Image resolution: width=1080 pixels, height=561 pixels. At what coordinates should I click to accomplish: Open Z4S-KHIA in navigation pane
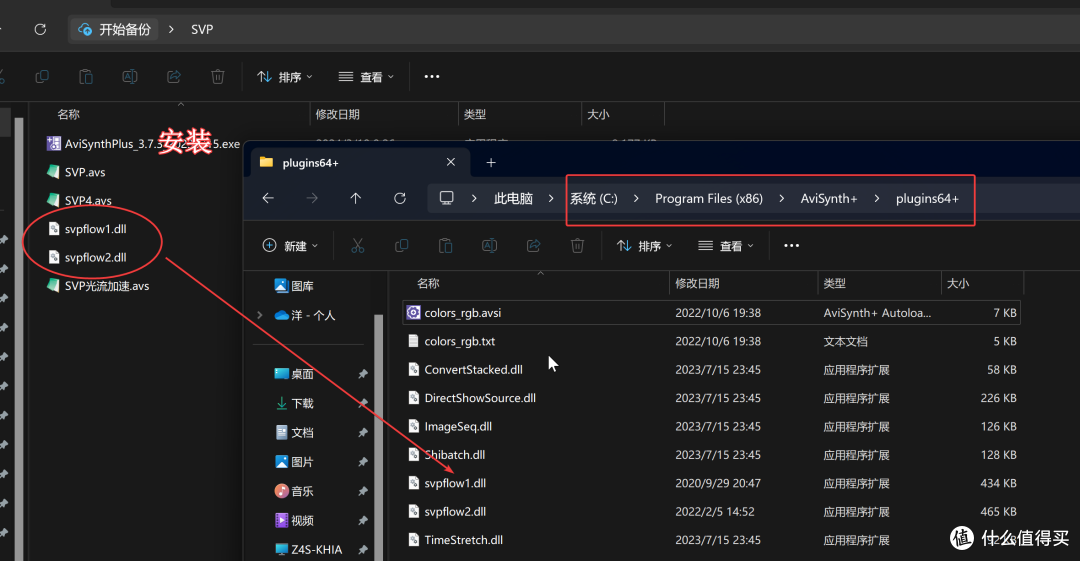pos(308,549)
